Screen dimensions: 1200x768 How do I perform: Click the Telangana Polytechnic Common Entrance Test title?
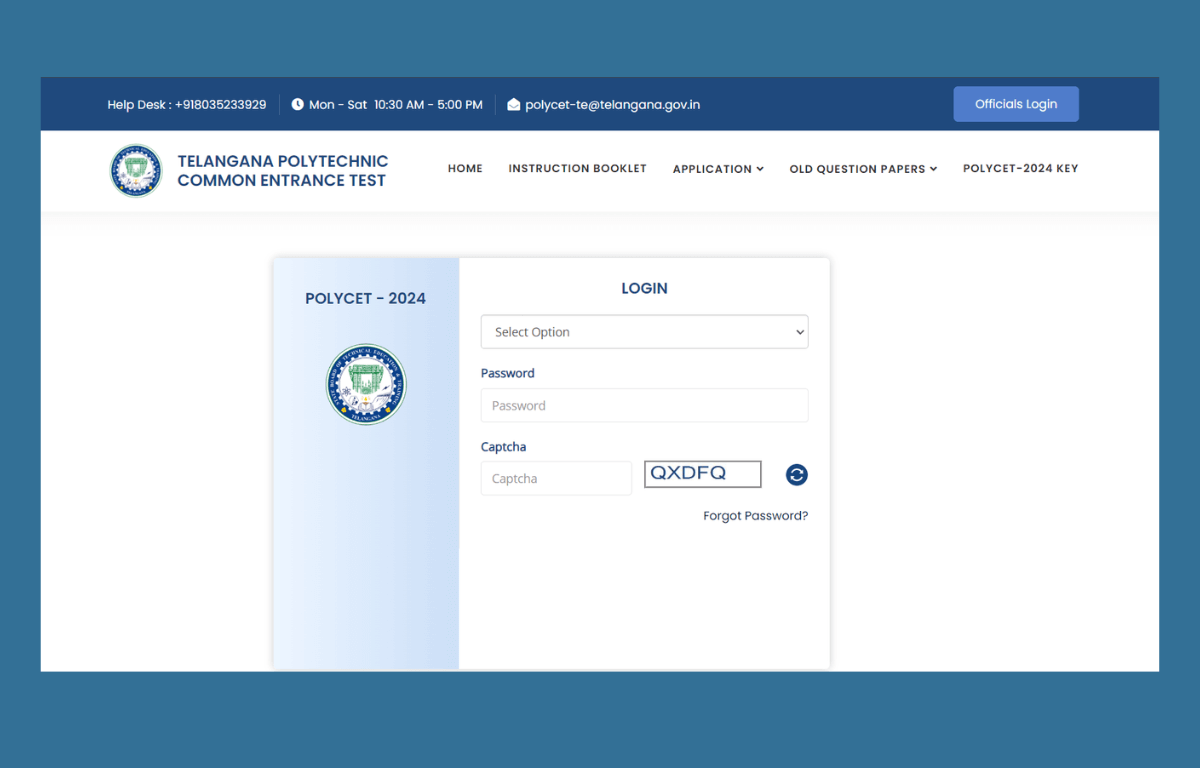point(282,170)
